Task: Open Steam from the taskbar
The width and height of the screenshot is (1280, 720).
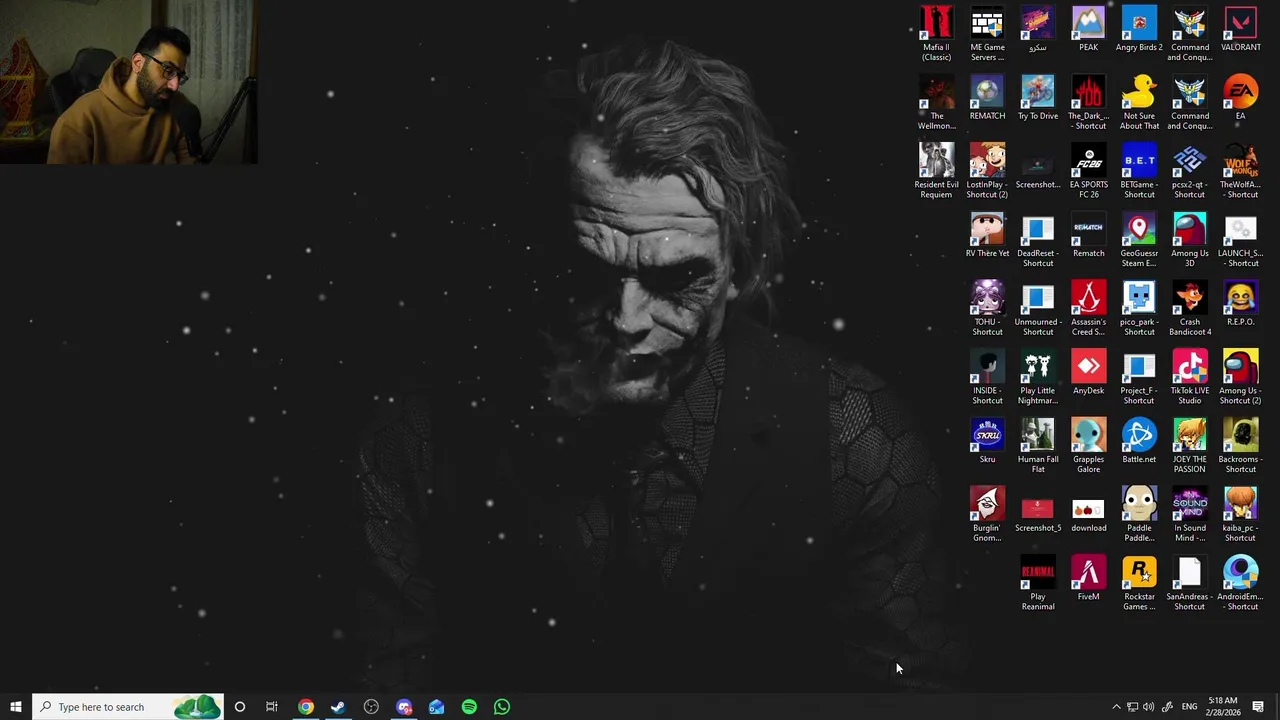Action: click(x=338, y=707)
